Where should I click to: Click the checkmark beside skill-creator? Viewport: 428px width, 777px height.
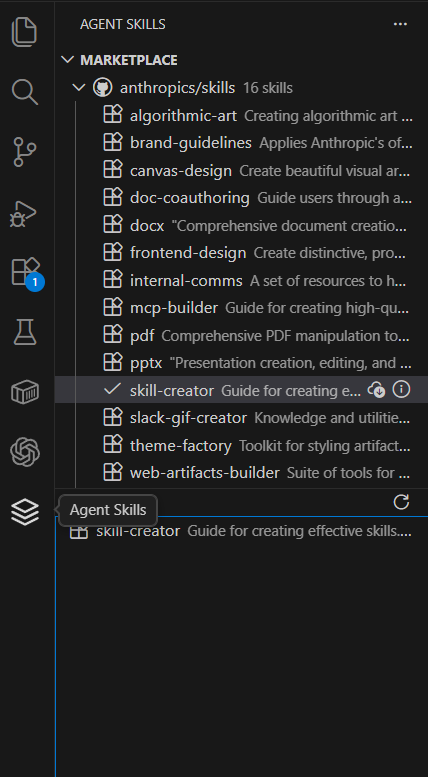click(x=112, y=389)
